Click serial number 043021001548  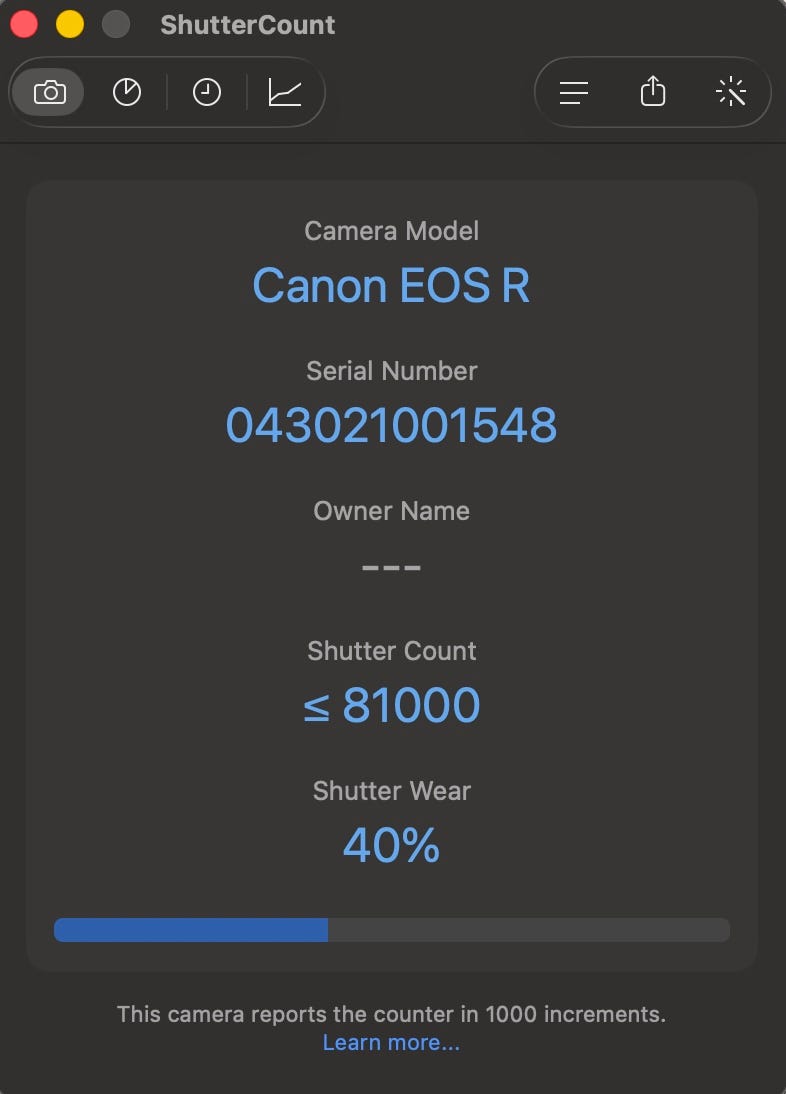tap(391, 426)
